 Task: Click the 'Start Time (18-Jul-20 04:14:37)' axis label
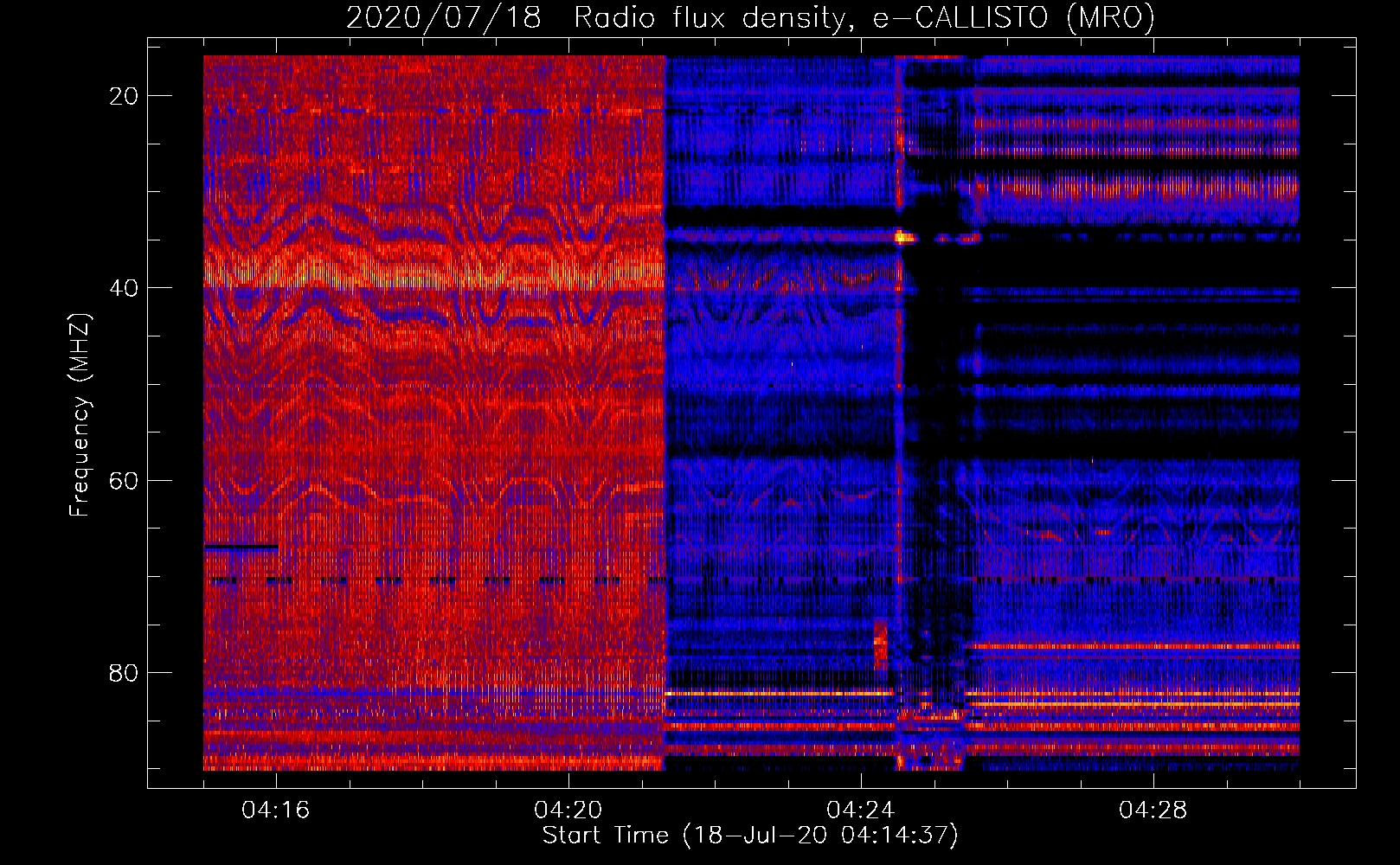click(750, 836)
